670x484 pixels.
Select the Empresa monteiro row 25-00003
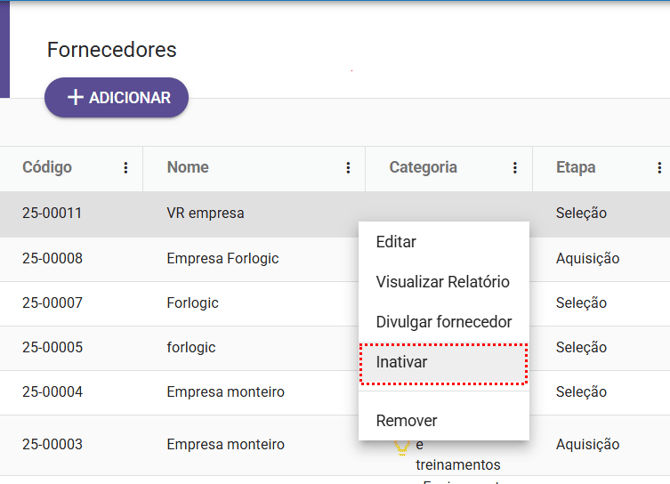tap(225, 444)
